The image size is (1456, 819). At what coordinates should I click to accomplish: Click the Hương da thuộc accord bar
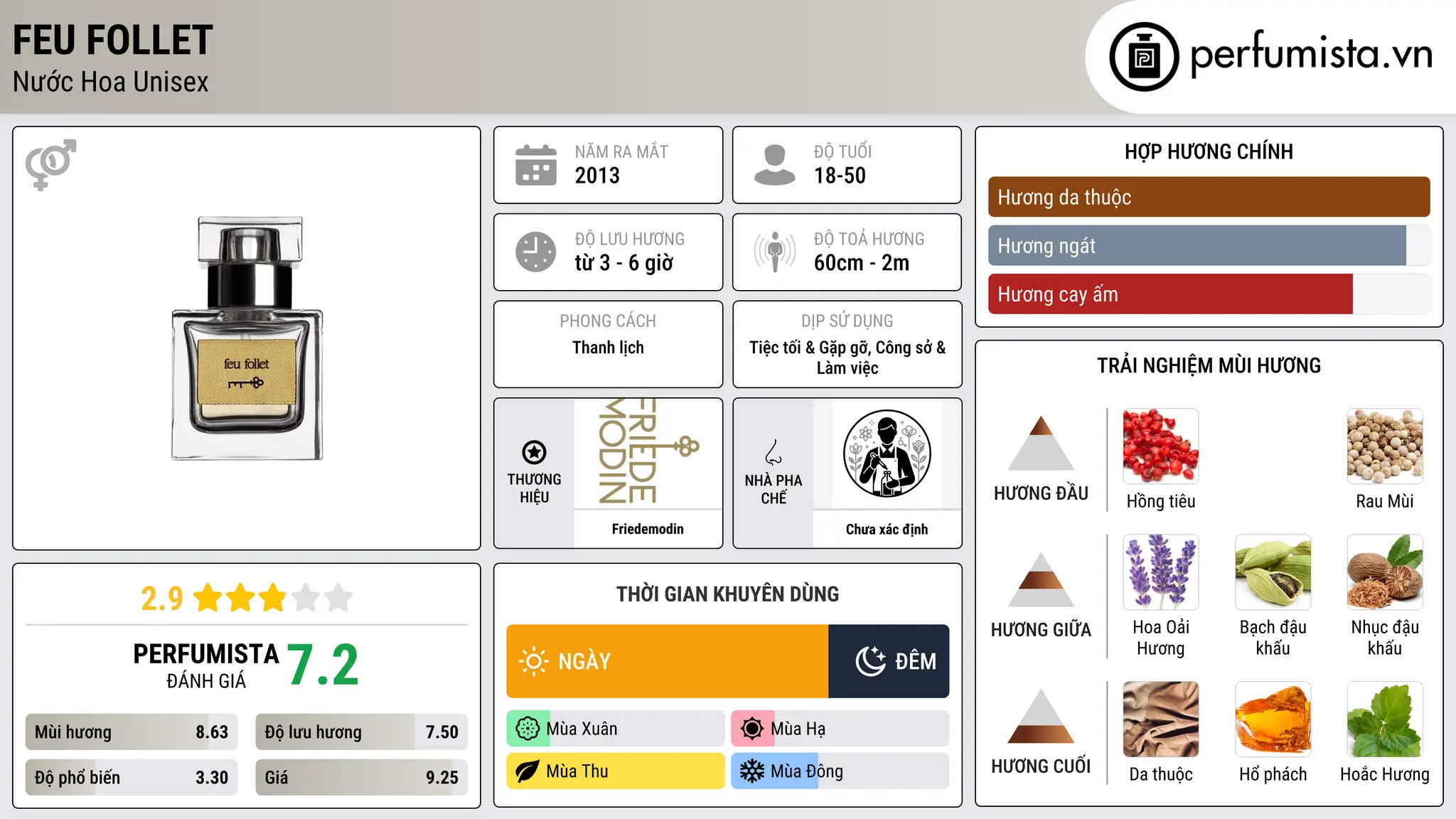1209,197
